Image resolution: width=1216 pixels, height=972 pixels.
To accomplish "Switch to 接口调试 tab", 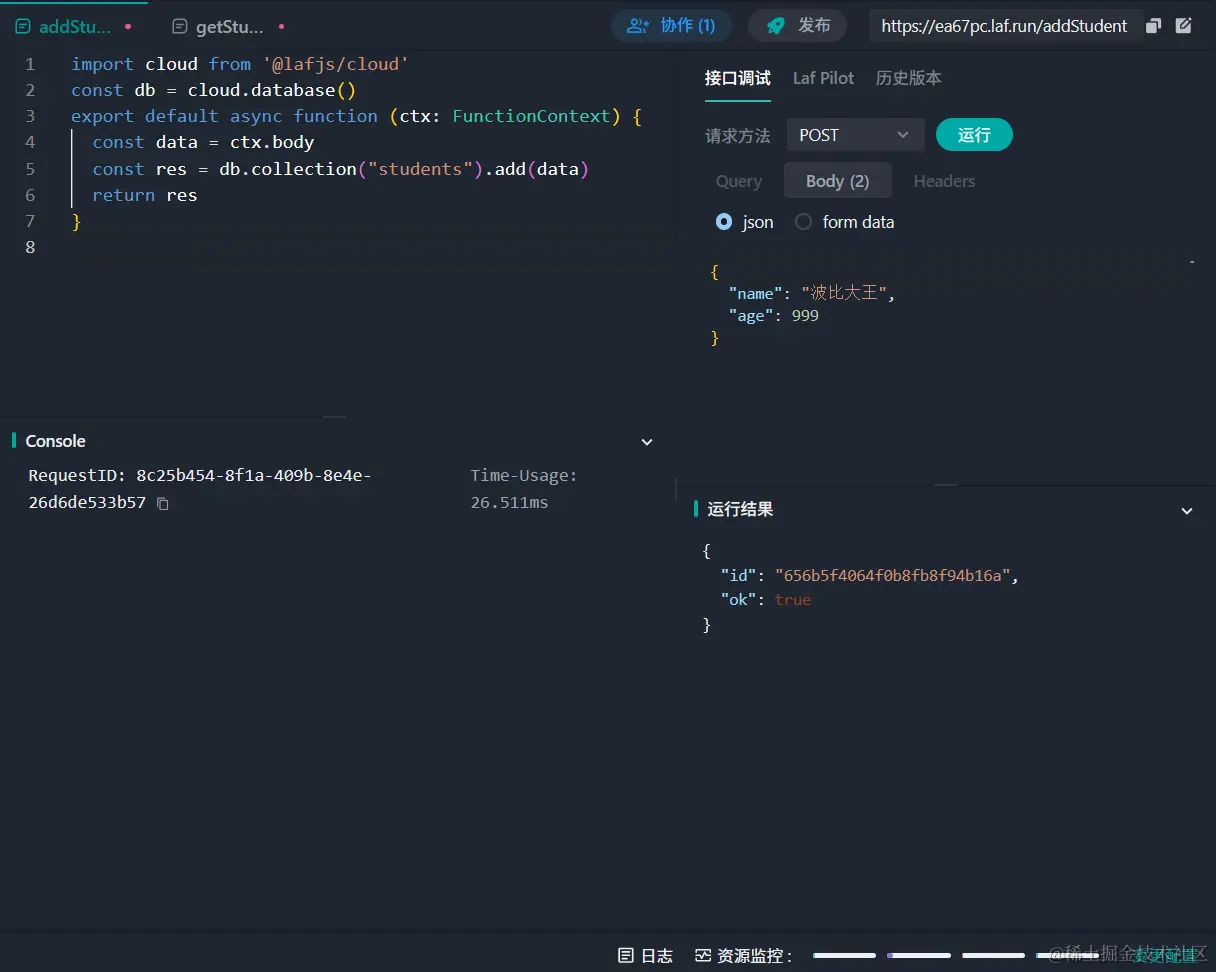I will 738,78.
